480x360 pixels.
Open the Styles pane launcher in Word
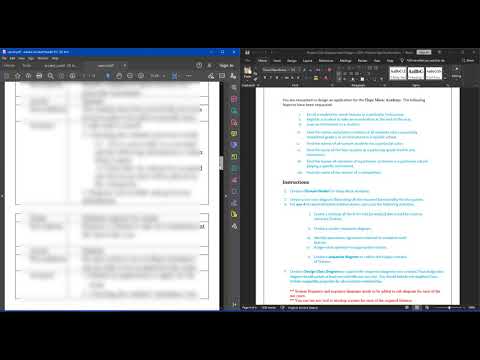tap(448, 85)
